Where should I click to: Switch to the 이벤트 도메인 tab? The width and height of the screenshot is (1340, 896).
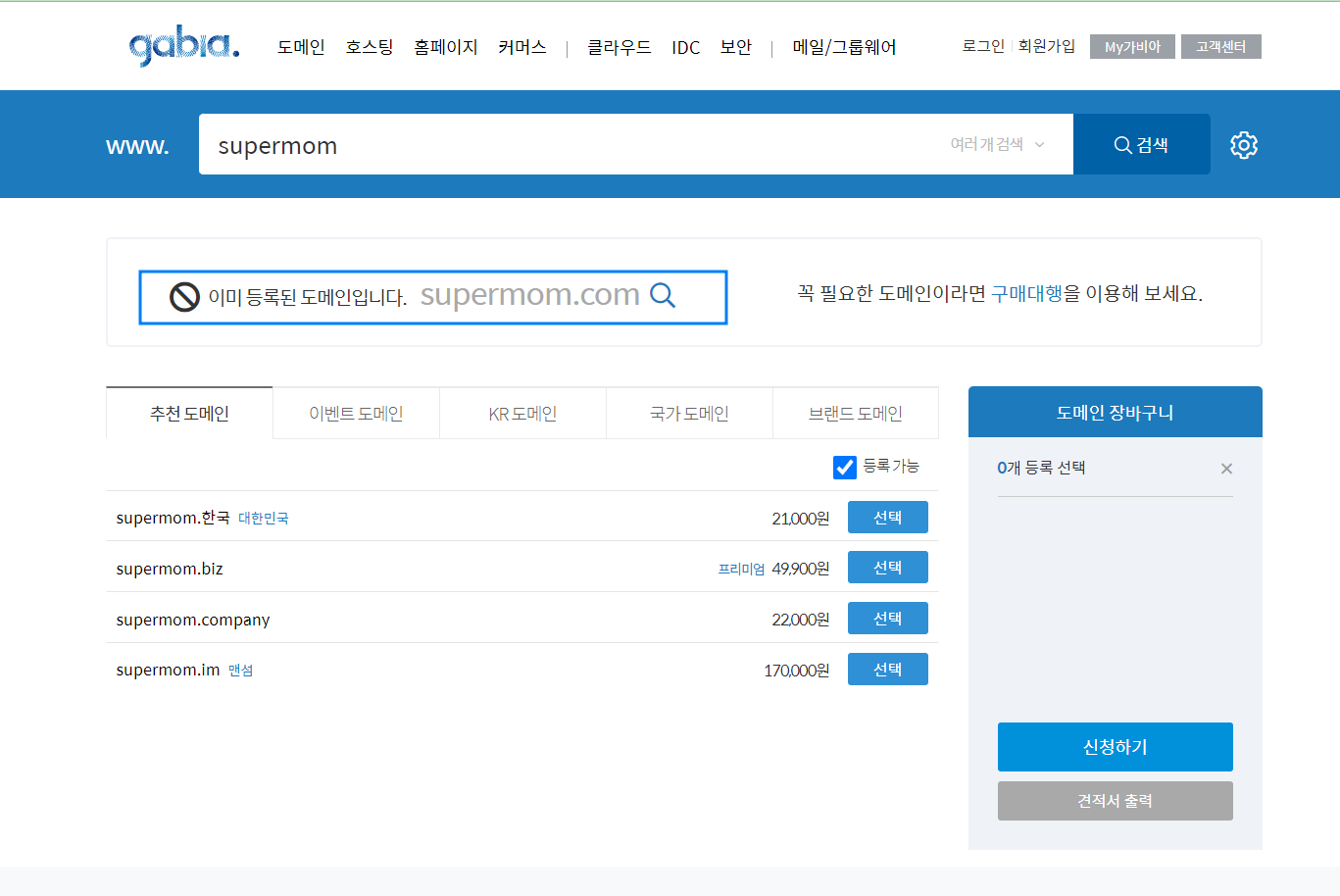click(x=356, y=414)
